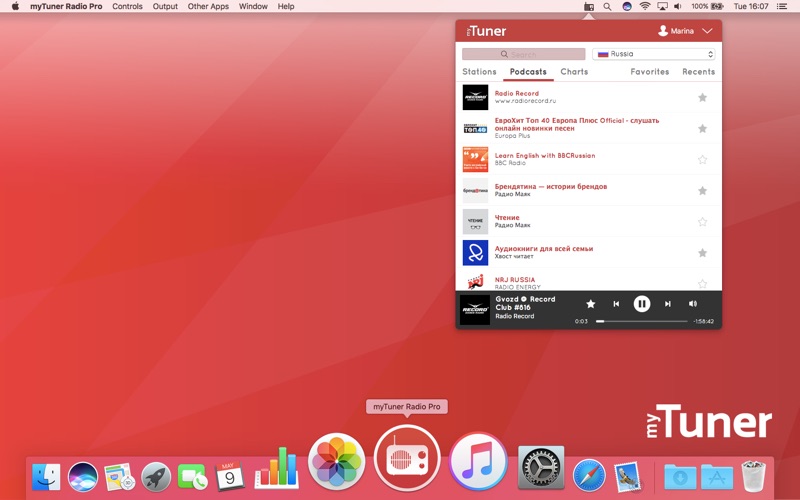The width and height of the screenshot is (800, 500).
Task: Open the myTuner Radio Pro app menu
Action: [66, 6]
